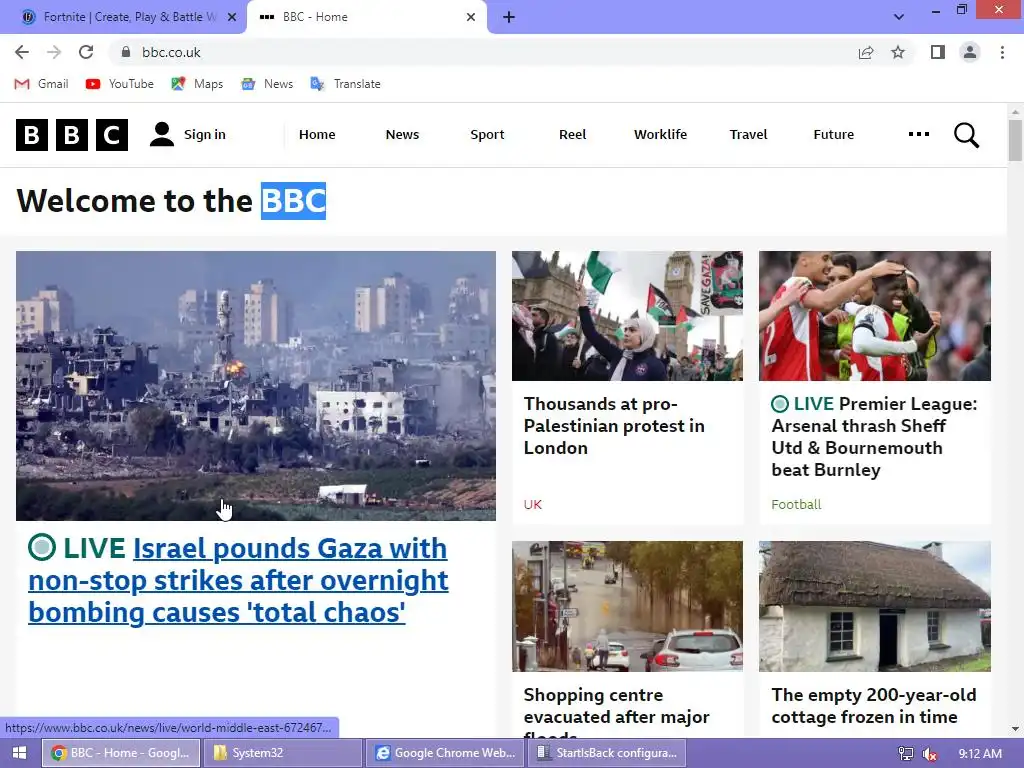View site info via the padlock icon
This screenshot has height=768, width=1024.
pyautogui.click(x=126, y=52)
